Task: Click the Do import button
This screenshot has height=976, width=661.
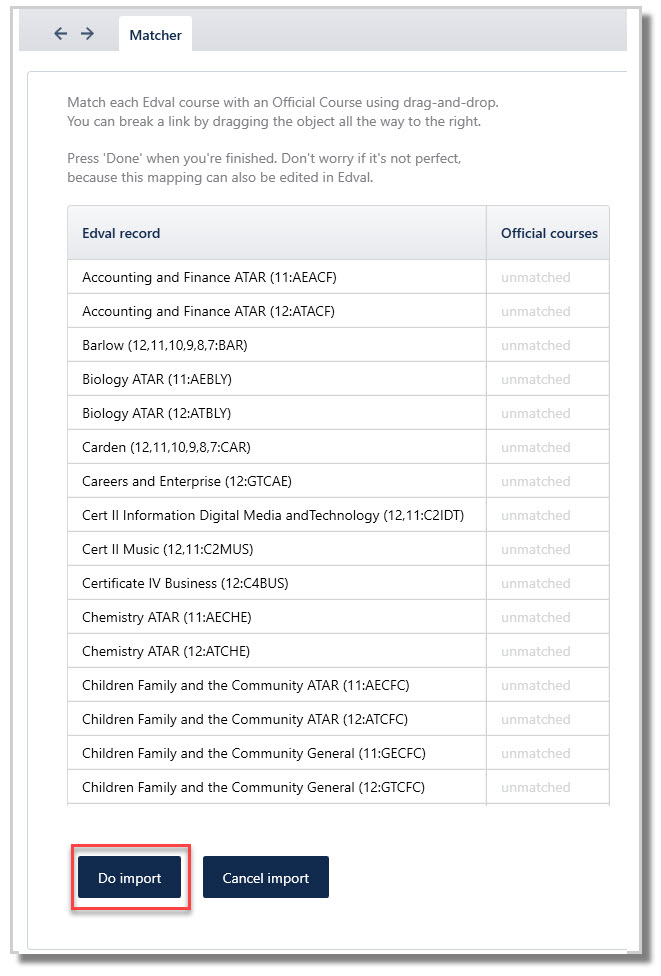Action: [129, 877]
